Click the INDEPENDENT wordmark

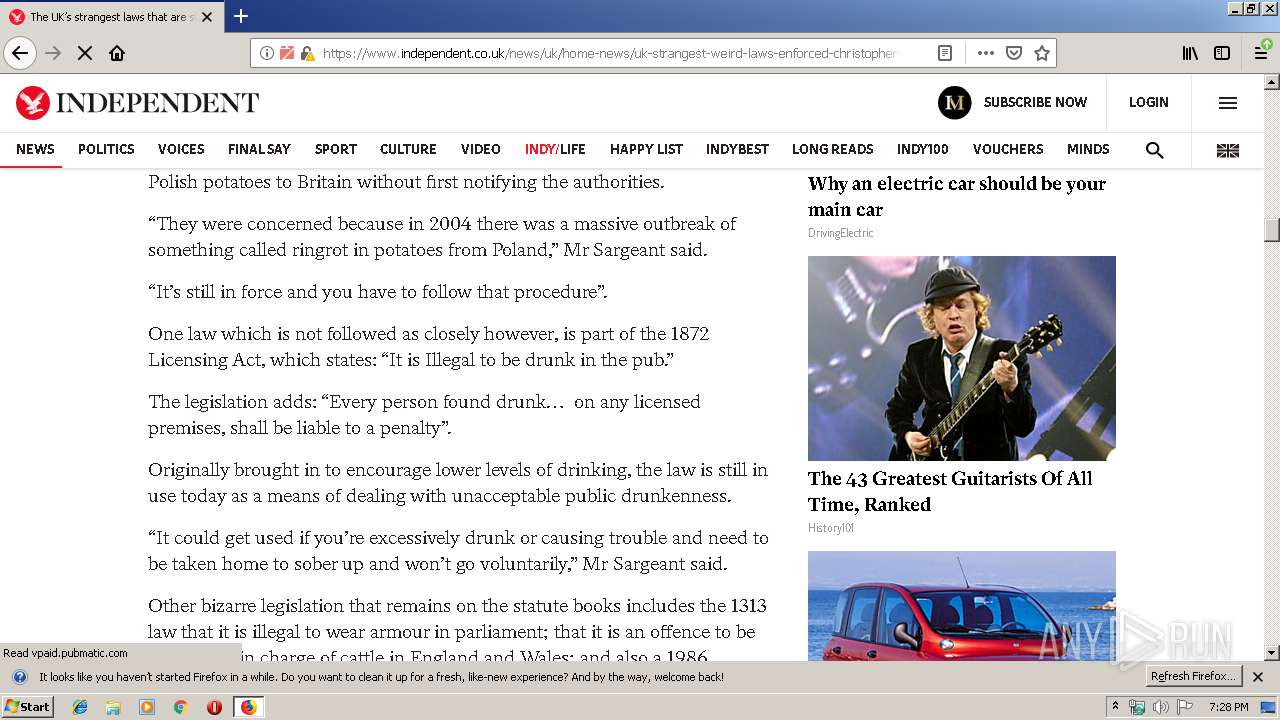(x=157, y=102)
